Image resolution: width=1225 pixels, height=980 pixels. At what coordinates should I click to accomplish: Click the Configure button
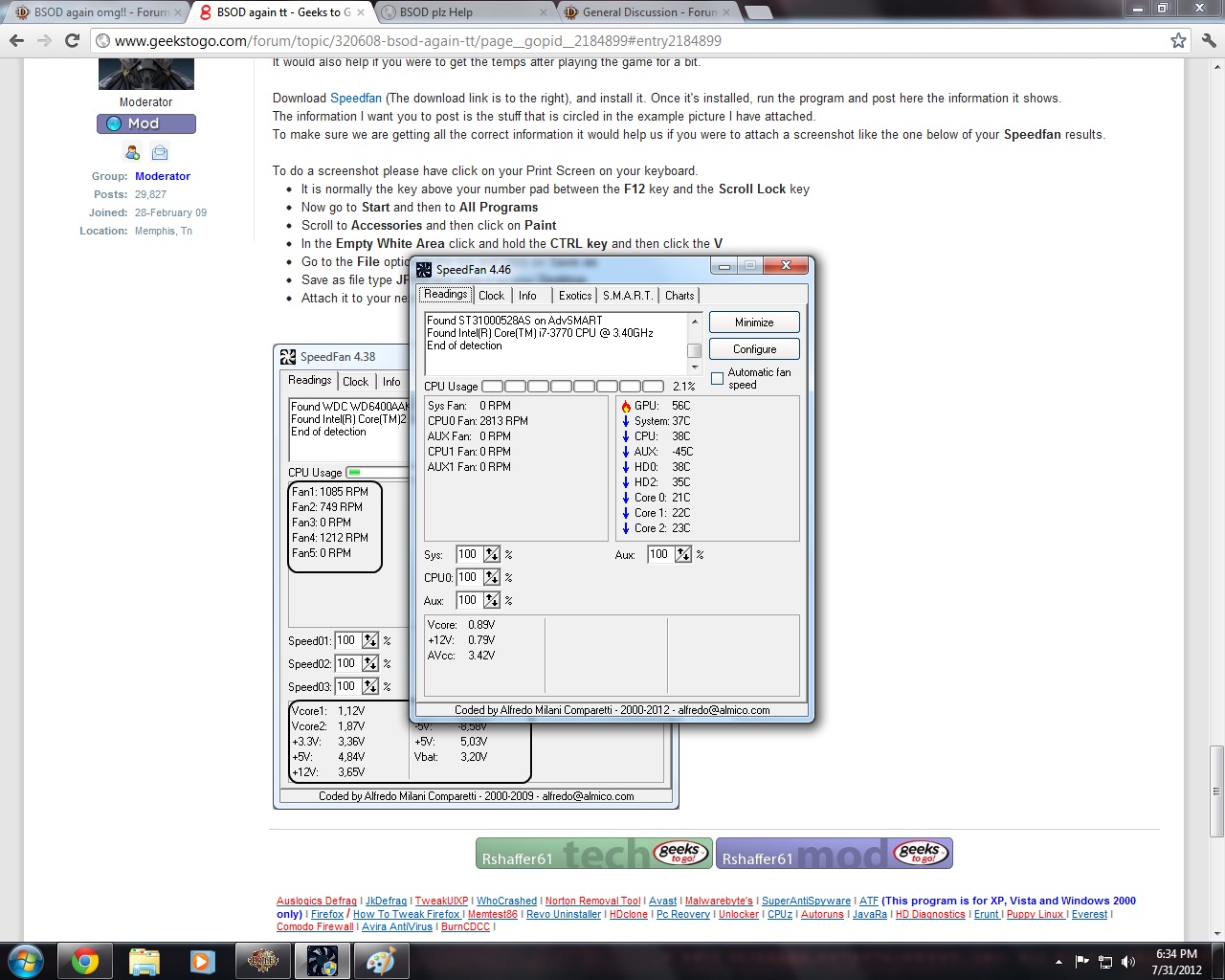click(754, 349)
